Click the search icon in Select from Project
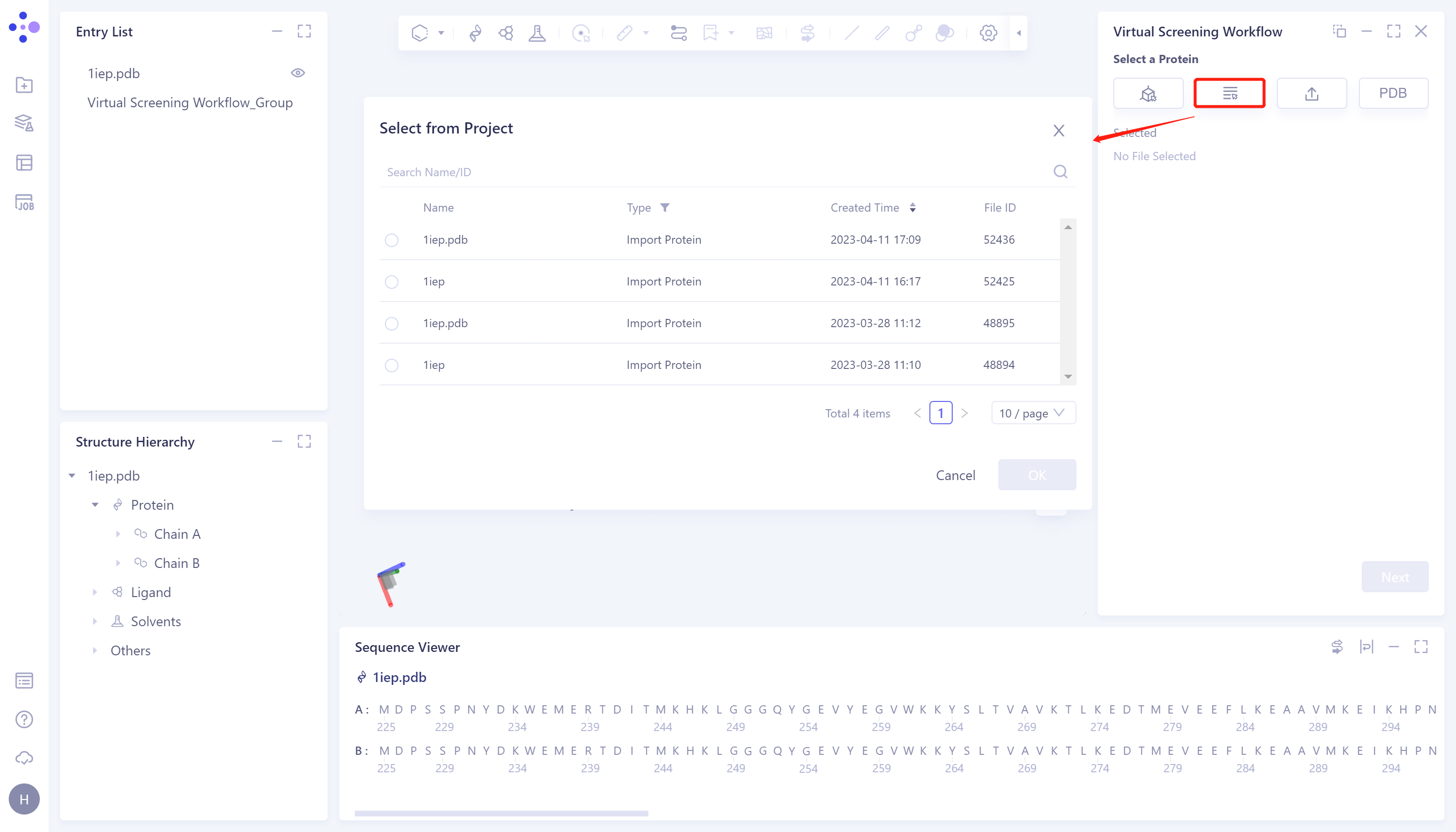The image size is (1456, 832). click(x=1059, y=171)
